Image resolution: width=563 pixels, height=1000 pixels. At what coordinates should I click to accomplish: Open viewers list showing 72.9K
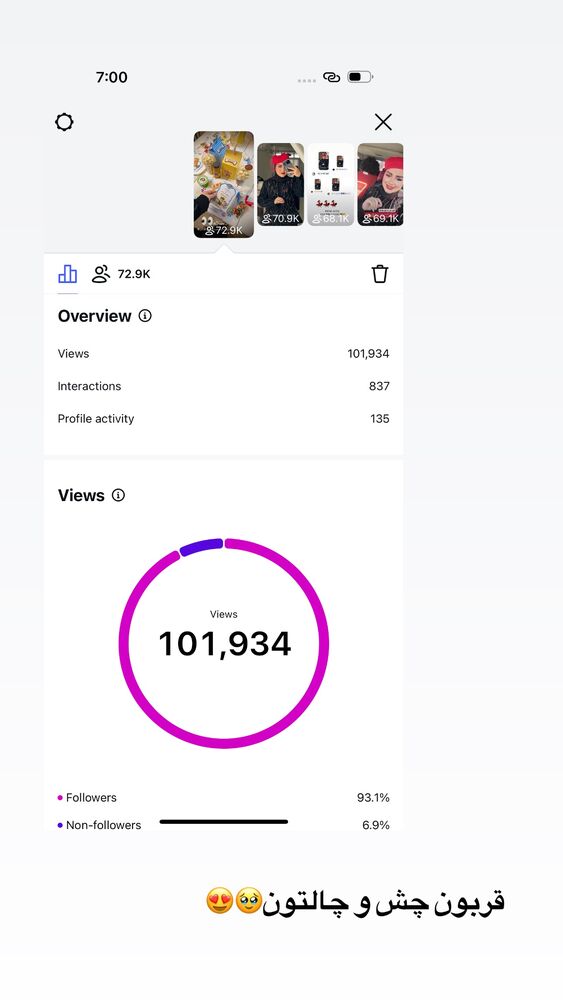click(121, 274)
